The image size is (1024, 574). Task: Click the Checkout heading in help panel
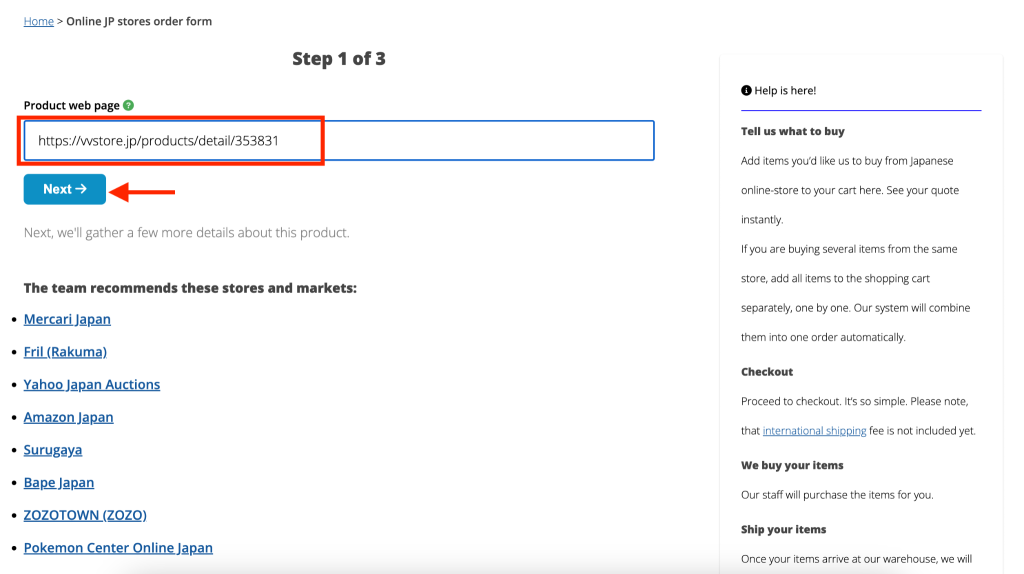point(767,372)
